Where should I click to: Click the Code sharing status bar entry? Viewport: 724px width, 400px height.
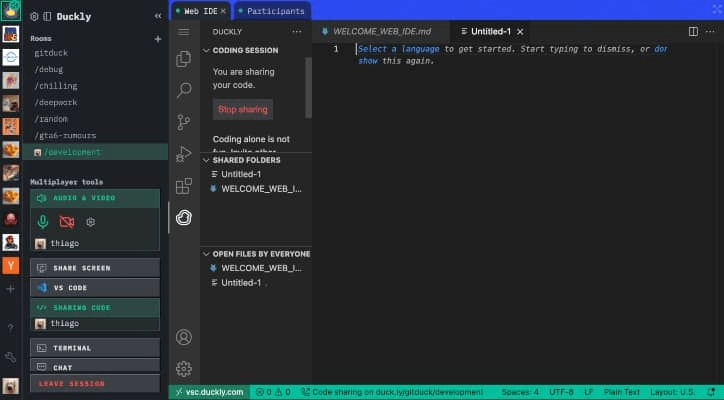[392, 392]
